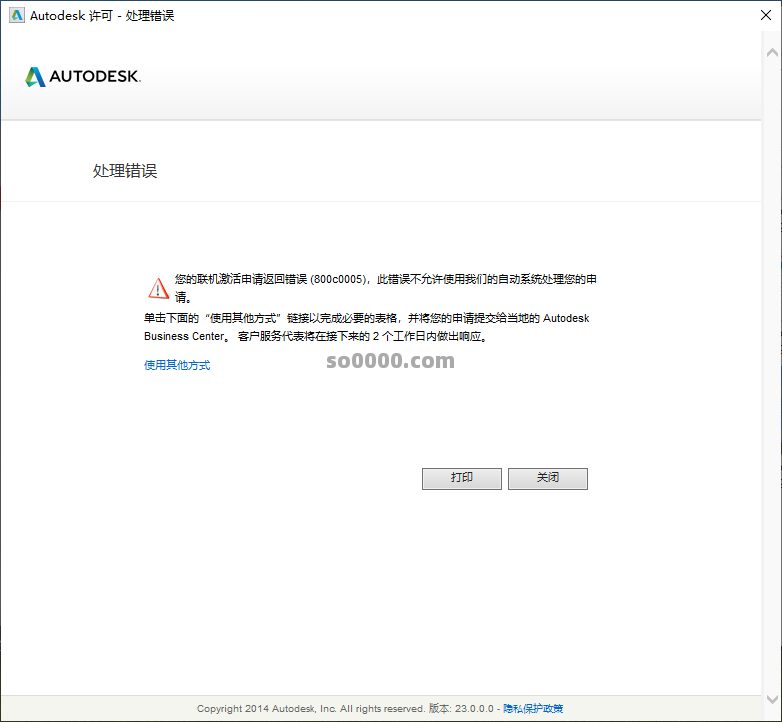Image resolution: width=782 pixels, height=722 pixels.
Task: Click the Business Center paragraph text
Action: [x=367, y=327]
